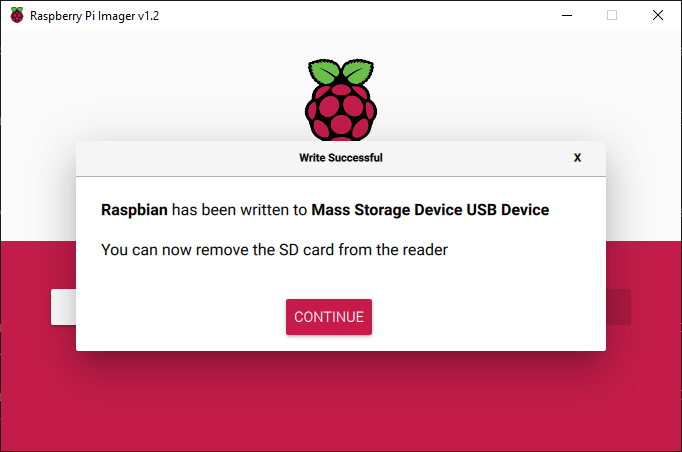
Task: Click the Mass Storage Device USB Device text
Action: (x=430, y=210)
